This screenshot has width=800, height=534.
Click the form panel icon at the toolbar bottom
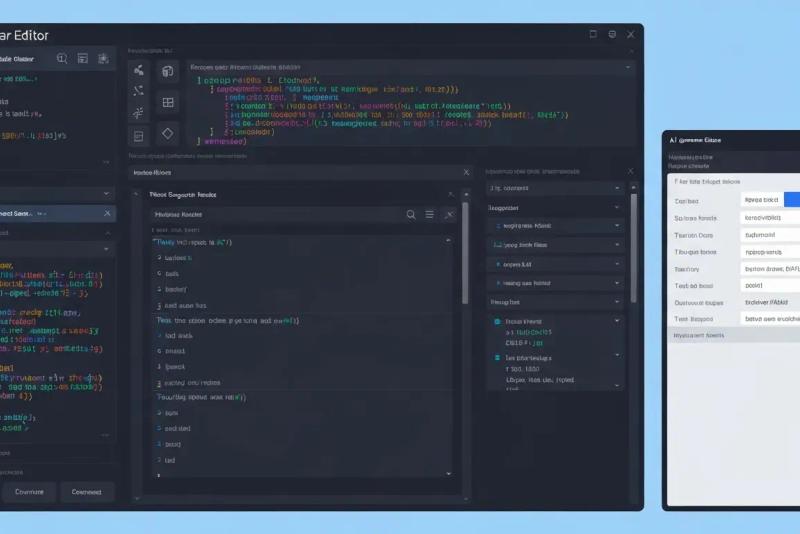pyautogui.click(x=138, y=136)
